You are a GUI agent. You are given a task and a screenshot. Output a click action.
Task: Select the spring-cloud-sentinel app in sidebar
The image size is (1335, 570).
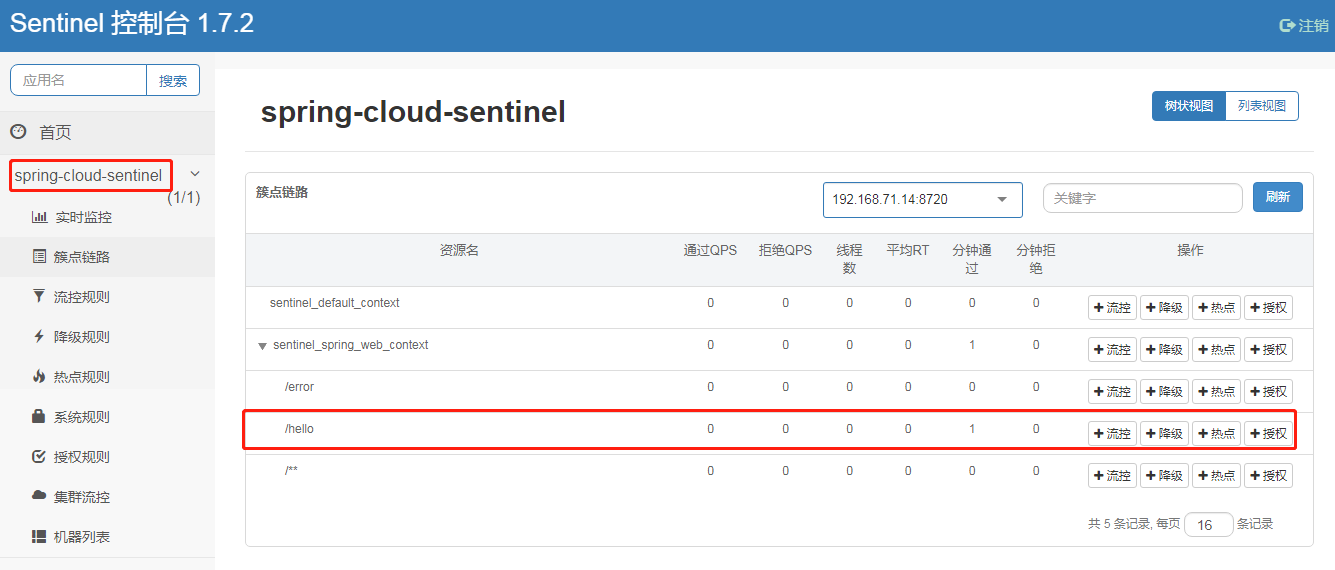(88, 176)
